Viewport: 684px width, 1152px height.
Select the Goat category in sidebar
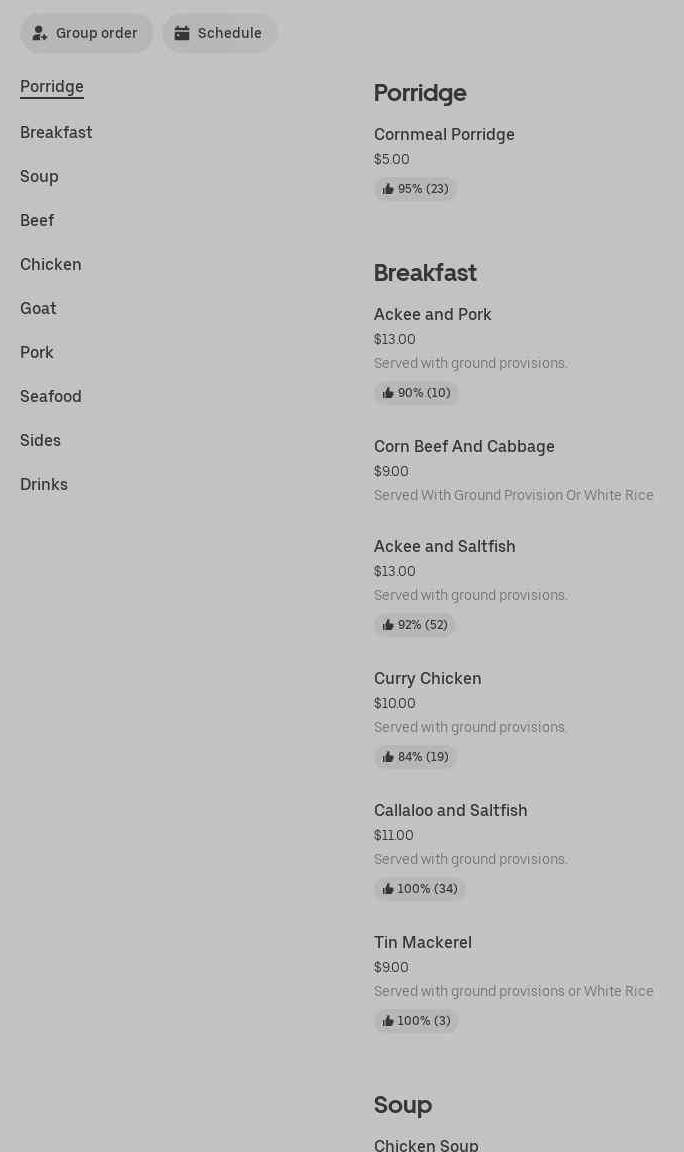point(38,308)
